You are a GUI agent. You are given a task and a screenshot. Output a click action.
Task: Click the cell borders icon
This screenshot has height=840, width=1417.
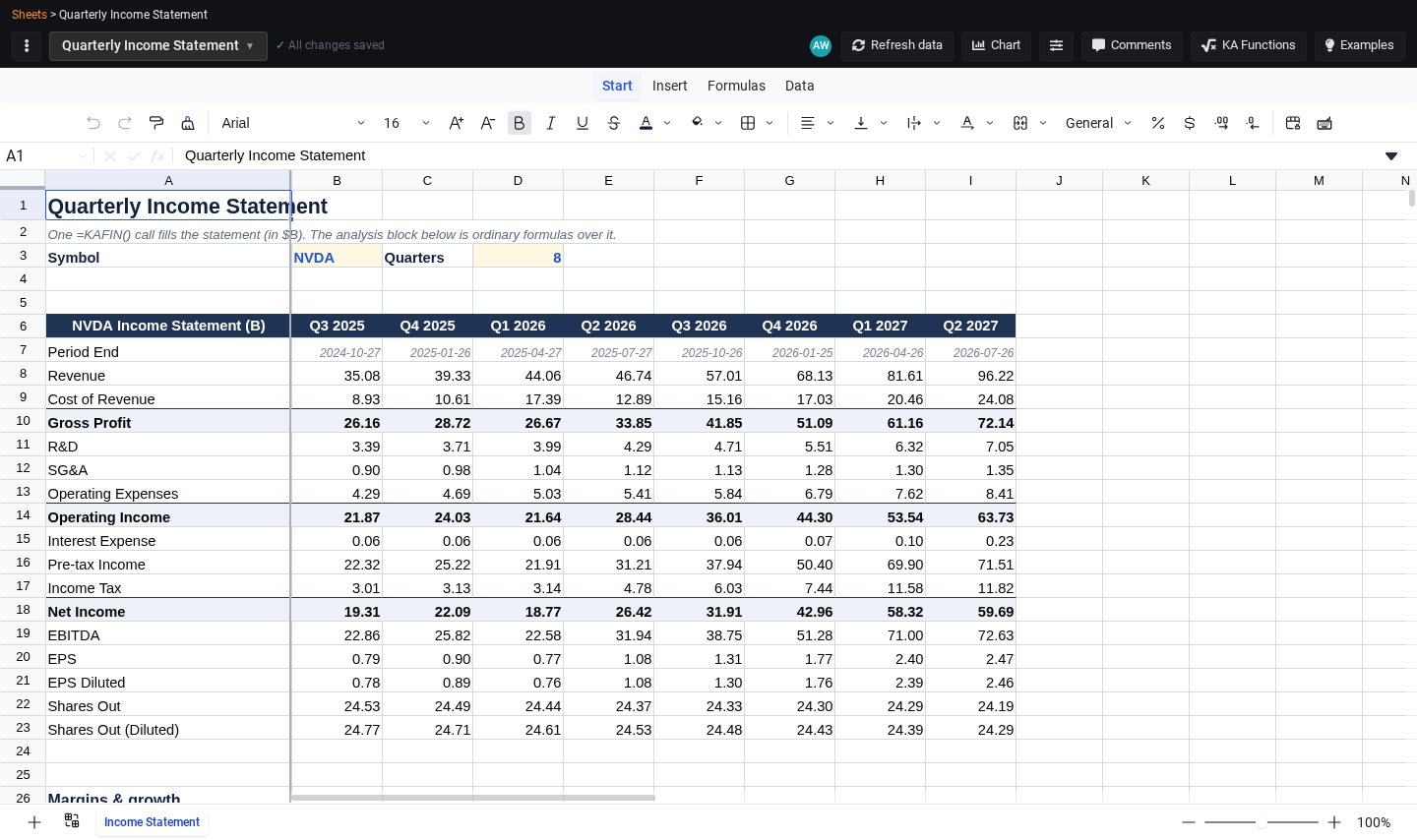click(x=748, y=123)
